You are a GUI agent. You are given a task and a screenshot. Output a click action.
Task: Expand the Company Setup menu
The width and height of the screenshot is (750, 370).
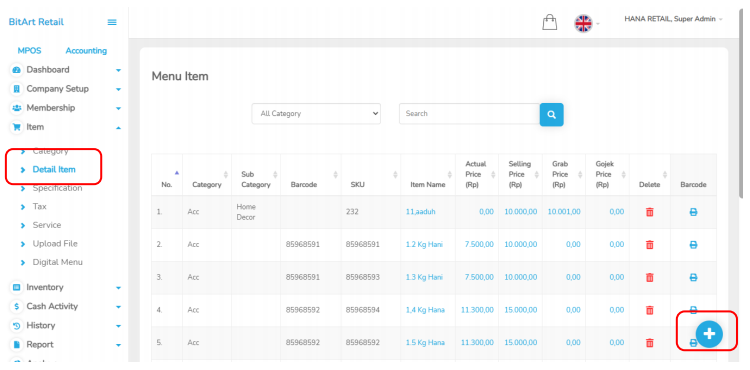pos(66,89)
